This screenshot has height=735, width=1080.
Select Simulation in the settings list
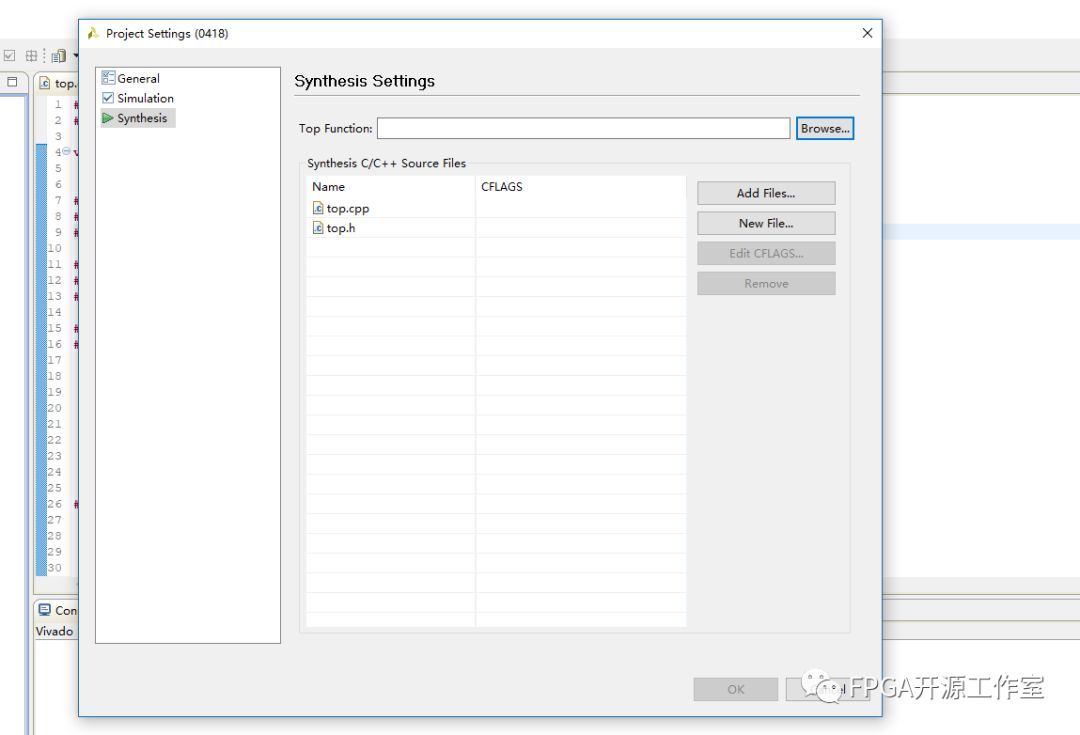(145, 98)
